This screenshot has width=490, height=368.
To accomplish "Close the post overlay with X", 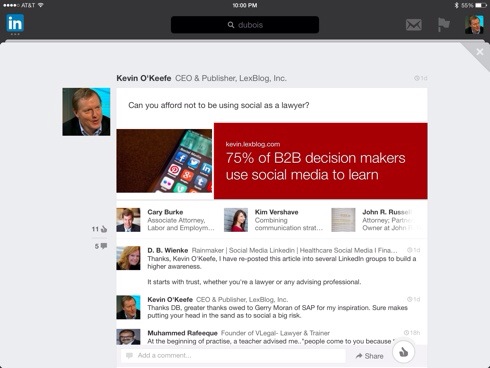I will (480, 52).
